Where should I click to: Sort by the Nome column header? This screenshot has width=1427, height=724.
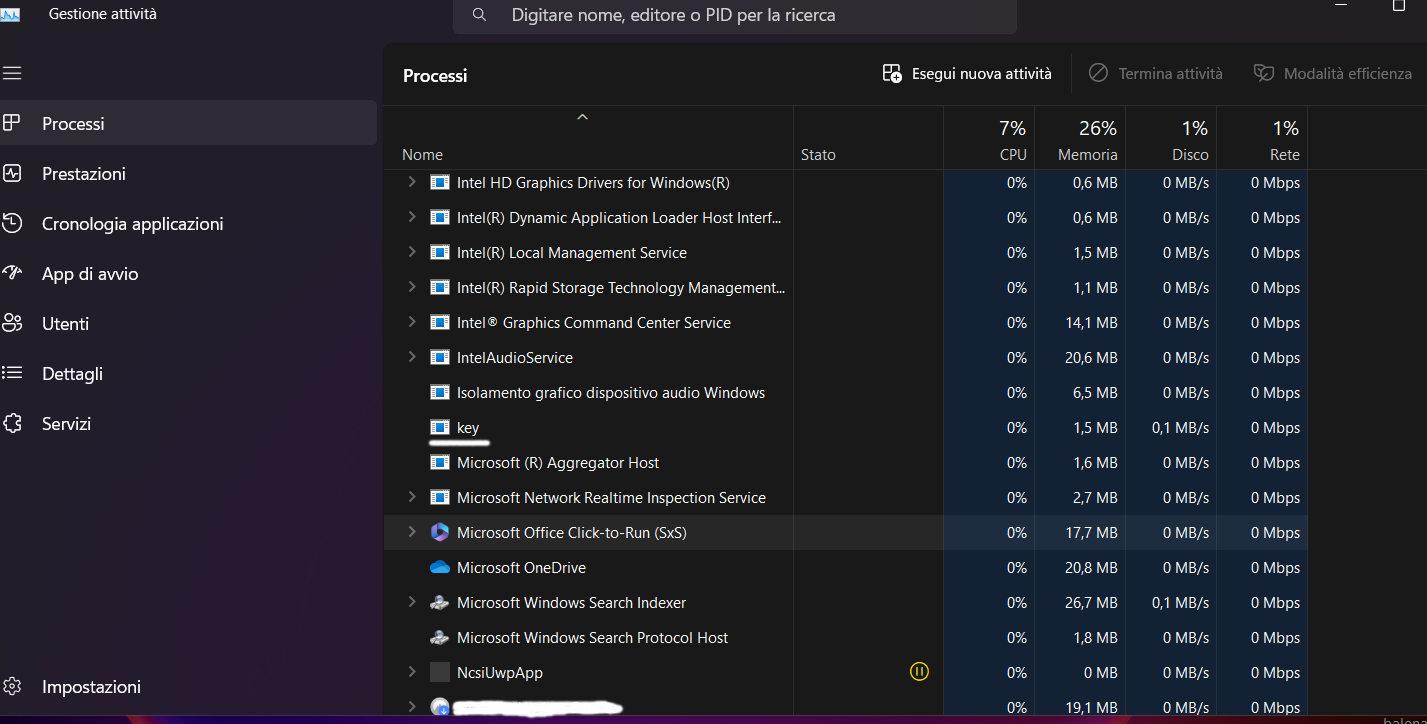(422, 155)
